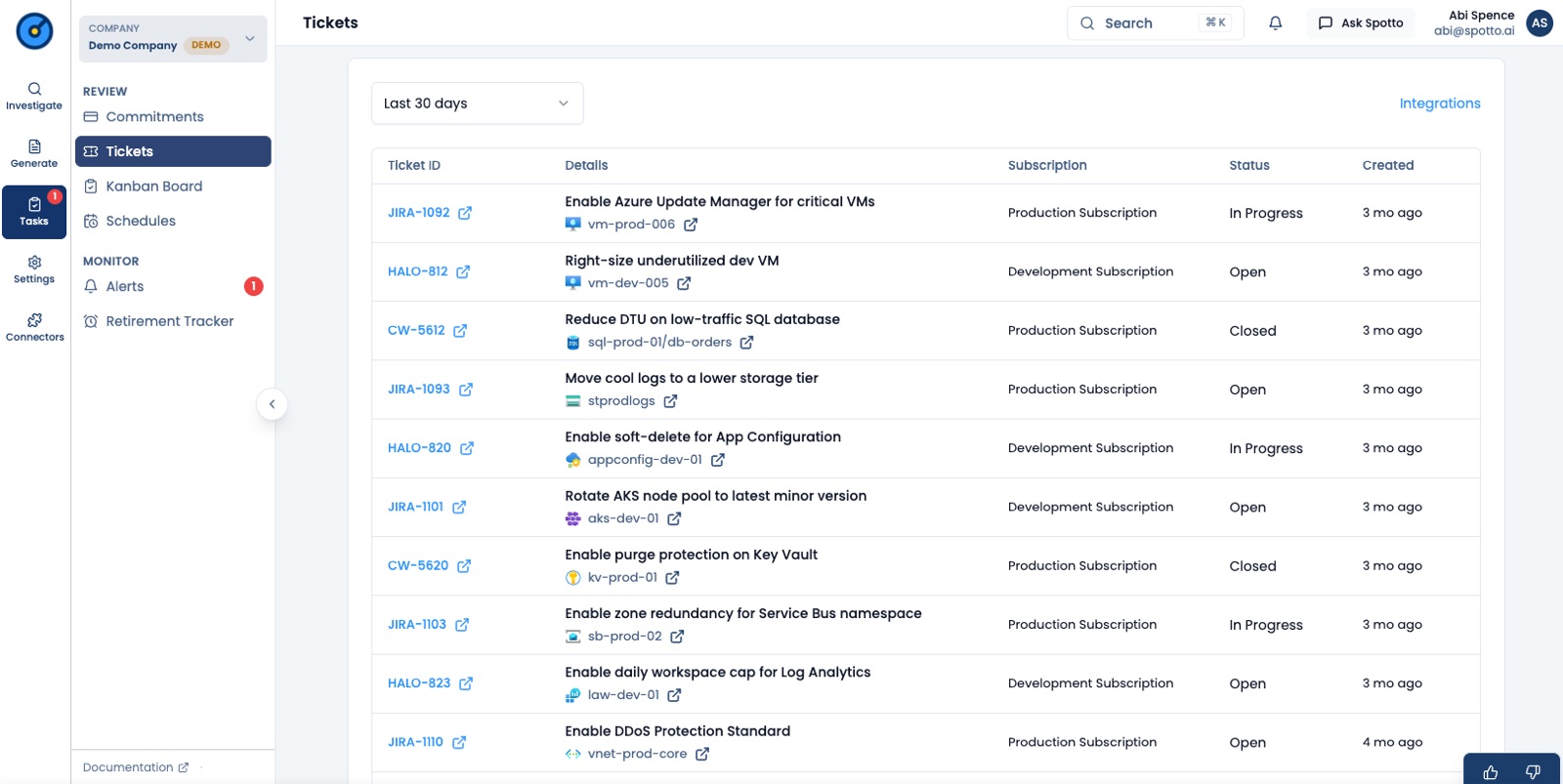Open ticket JIRA-1093

(x=419, y=390)
